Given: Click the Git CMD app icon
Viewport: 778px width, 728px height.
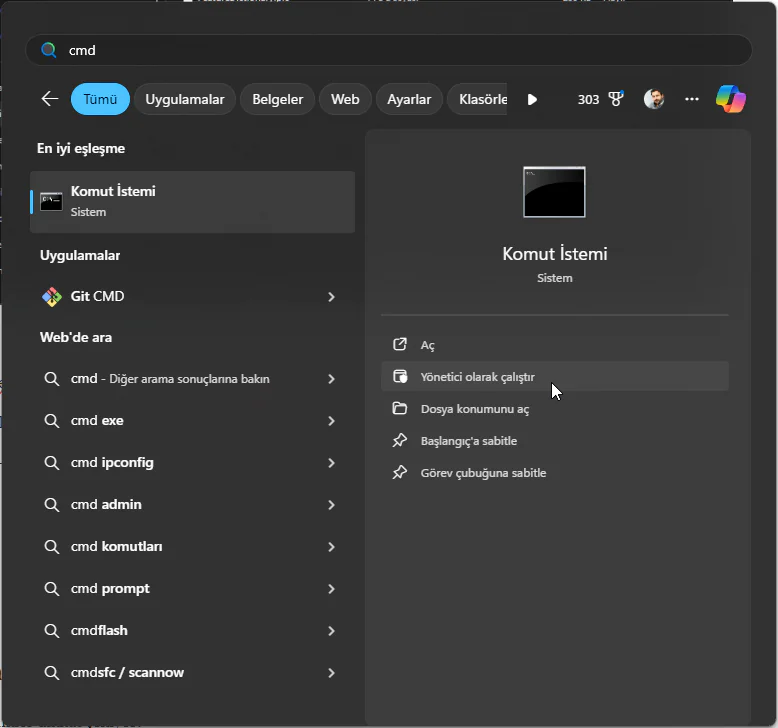Looking at the screenshot, I should [x=52, y=297].
